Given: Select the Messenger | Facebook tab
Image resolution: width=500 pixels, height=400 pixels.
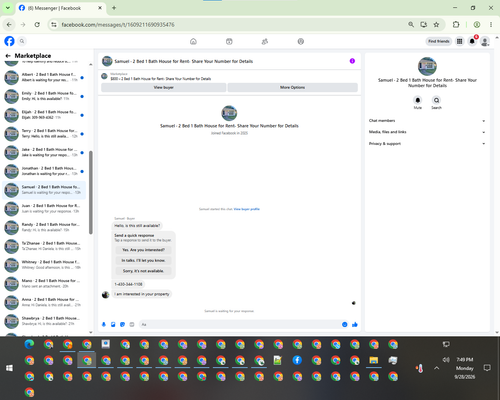Looking at the screenshot, I should (61, 8).
